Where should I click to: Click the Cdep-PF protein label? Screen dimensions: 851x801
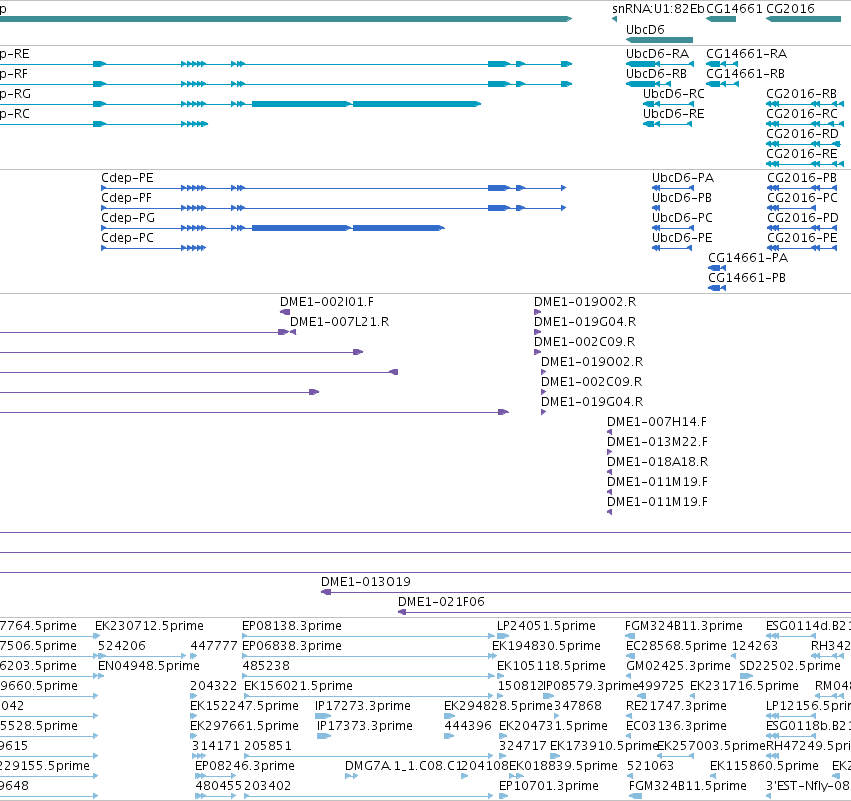coord(126,198)
